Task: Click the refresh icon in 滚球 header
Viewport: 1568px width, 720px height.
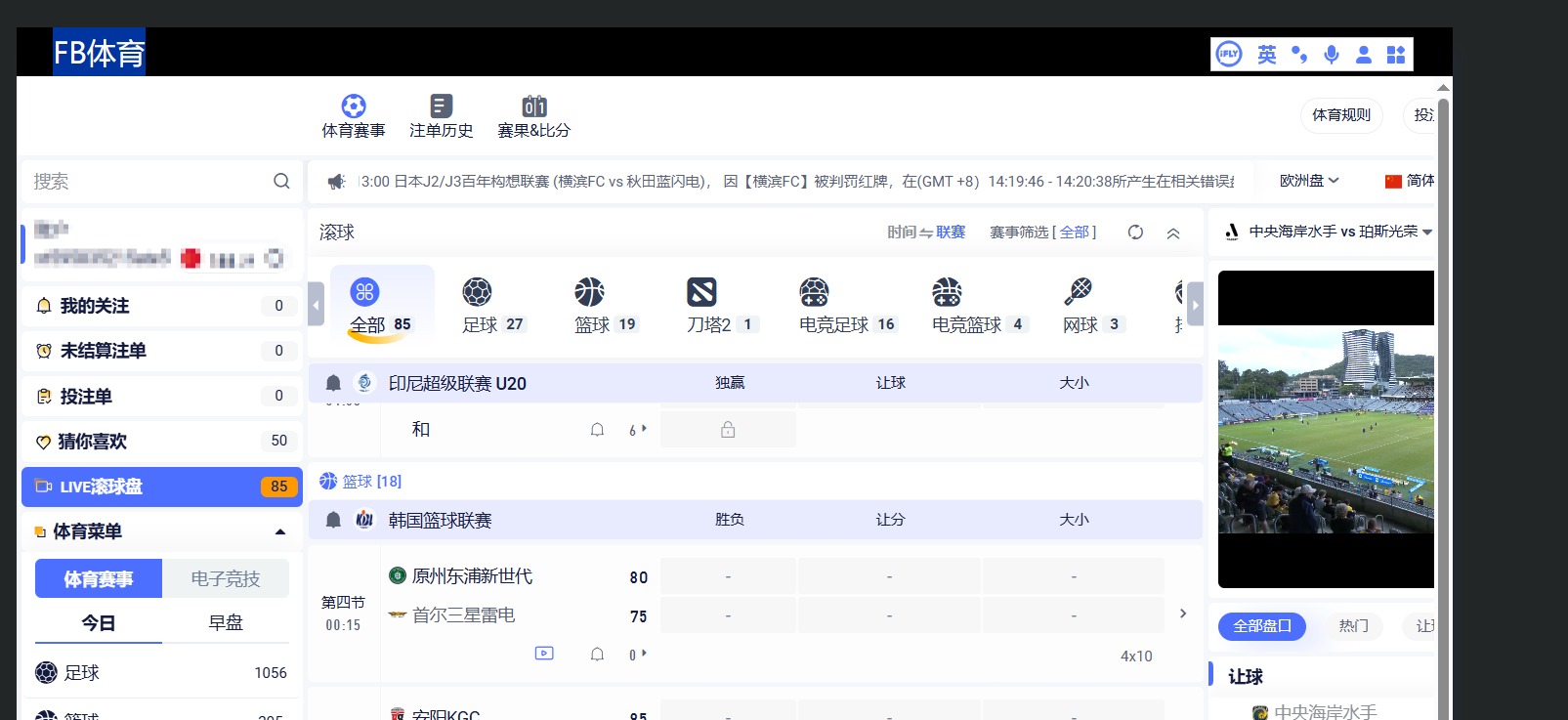Action: (x=1135, y=233)
